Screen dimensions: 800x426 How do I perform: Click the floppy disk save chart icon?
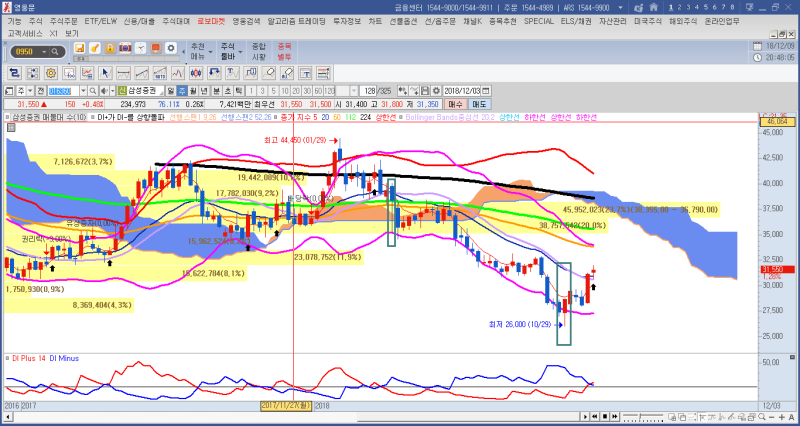pyautogui.click(x=425, y=91)
